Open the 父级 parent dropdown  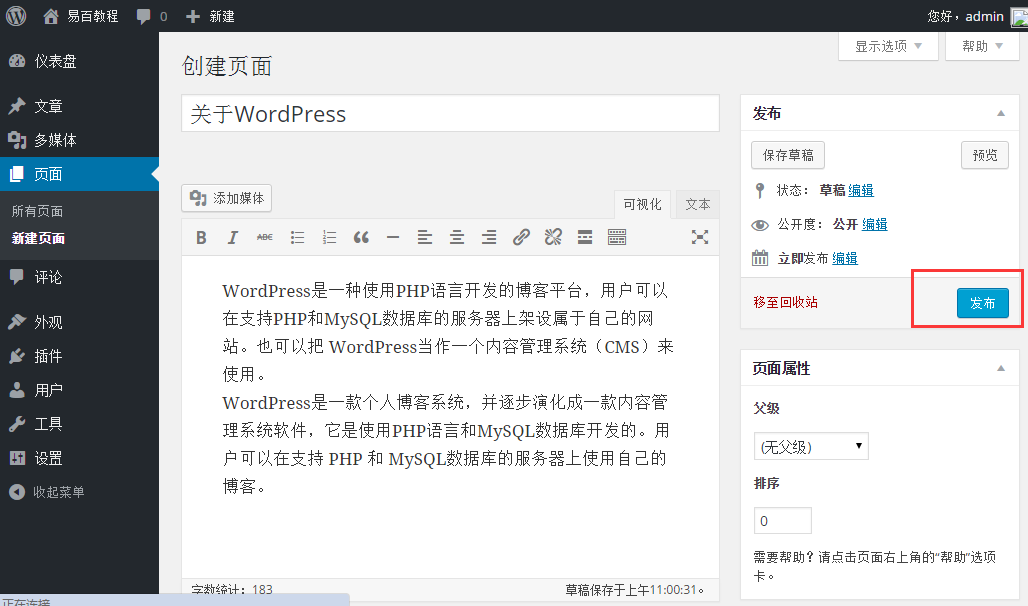pos(811,447)
